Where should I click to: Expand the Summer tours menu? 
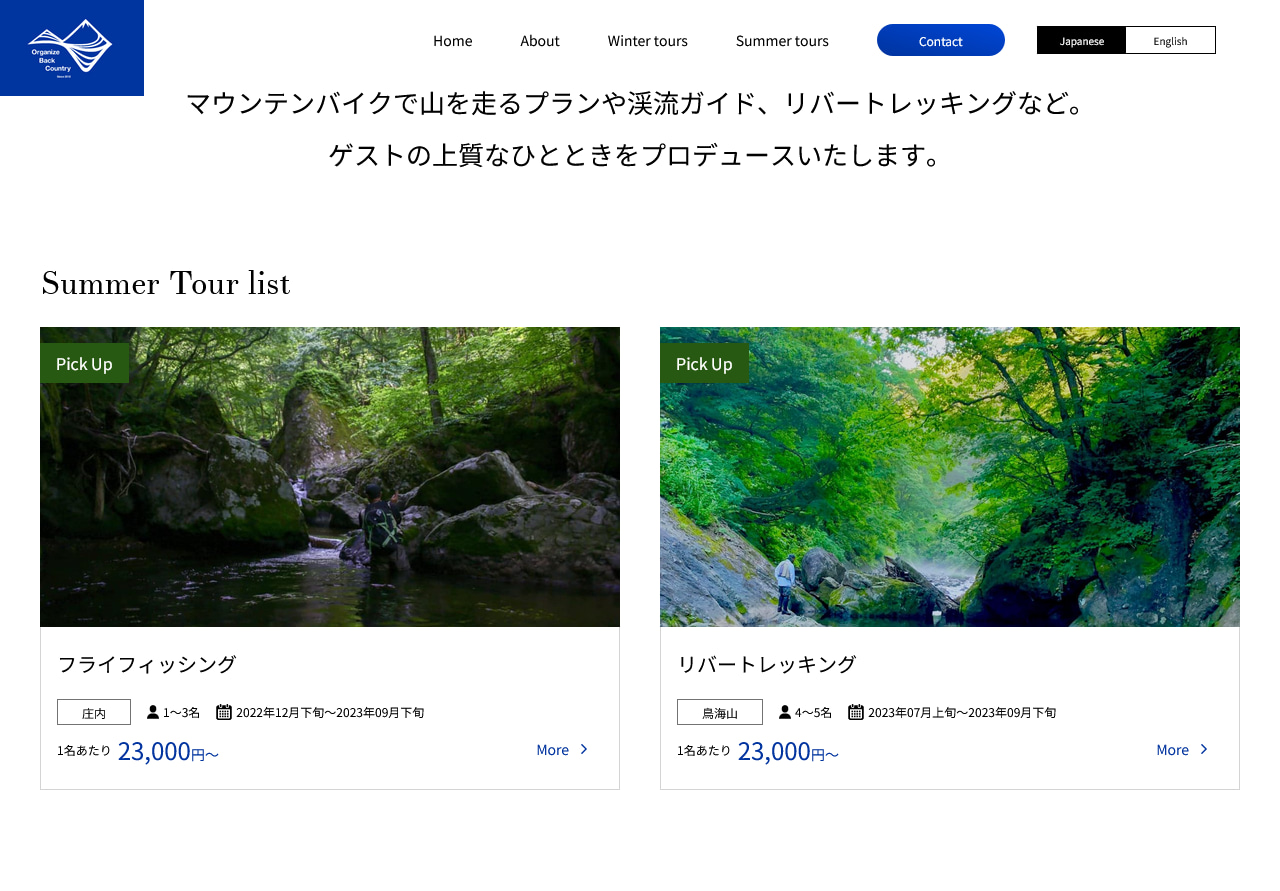[782, 41]
